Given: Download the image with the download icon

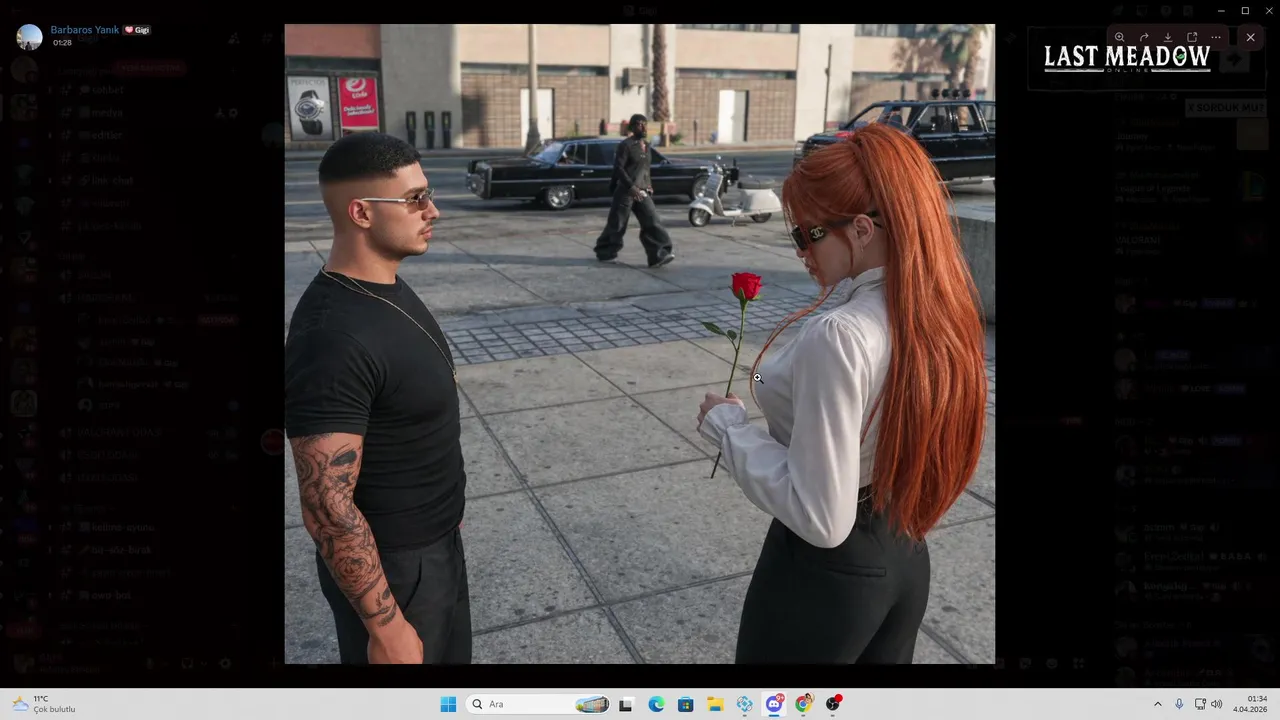Looking at the screenshot, I should [1168, 37].
